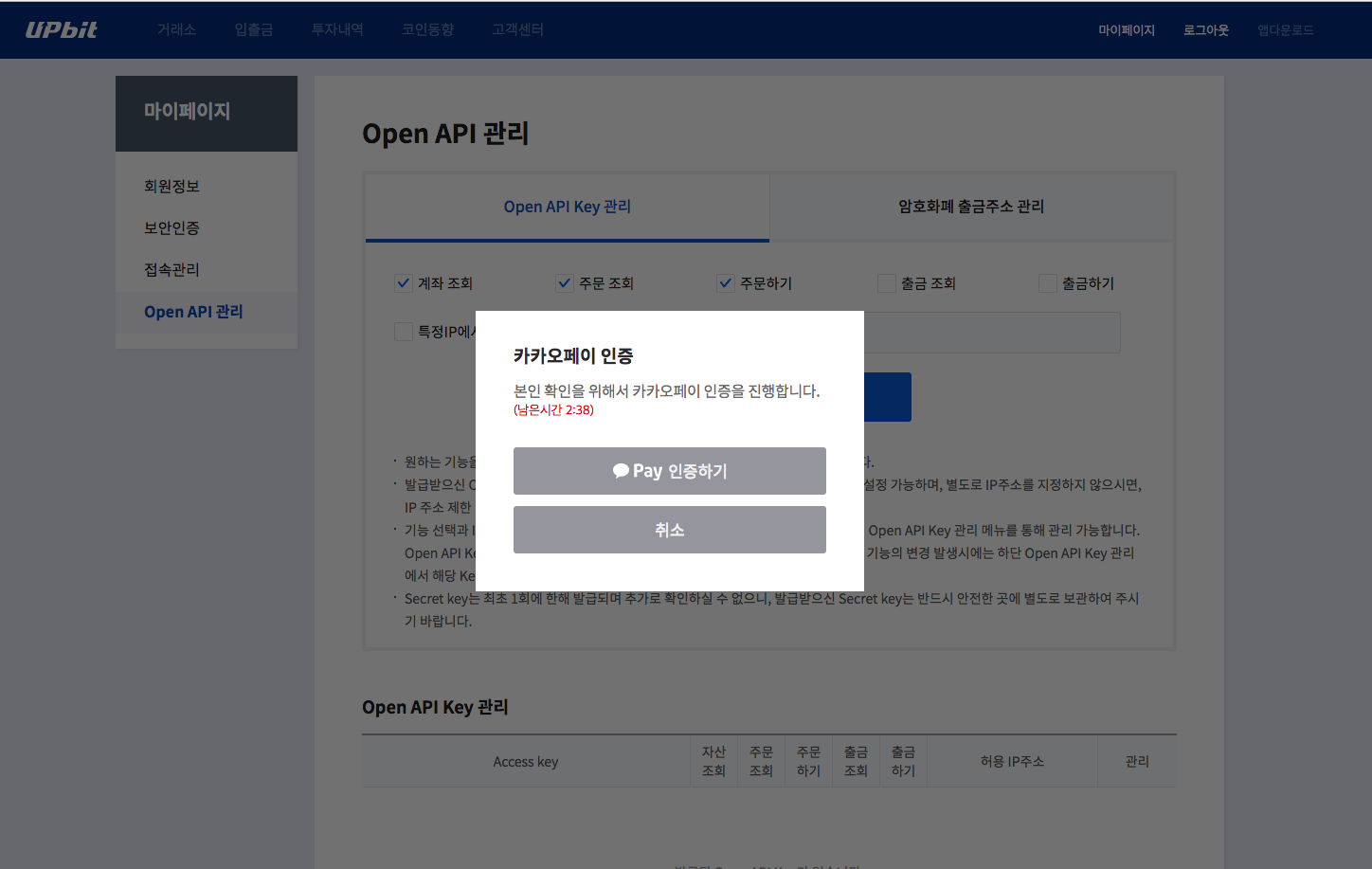Click the IP address input field
1372x869 pixels.
pos(992,333)
